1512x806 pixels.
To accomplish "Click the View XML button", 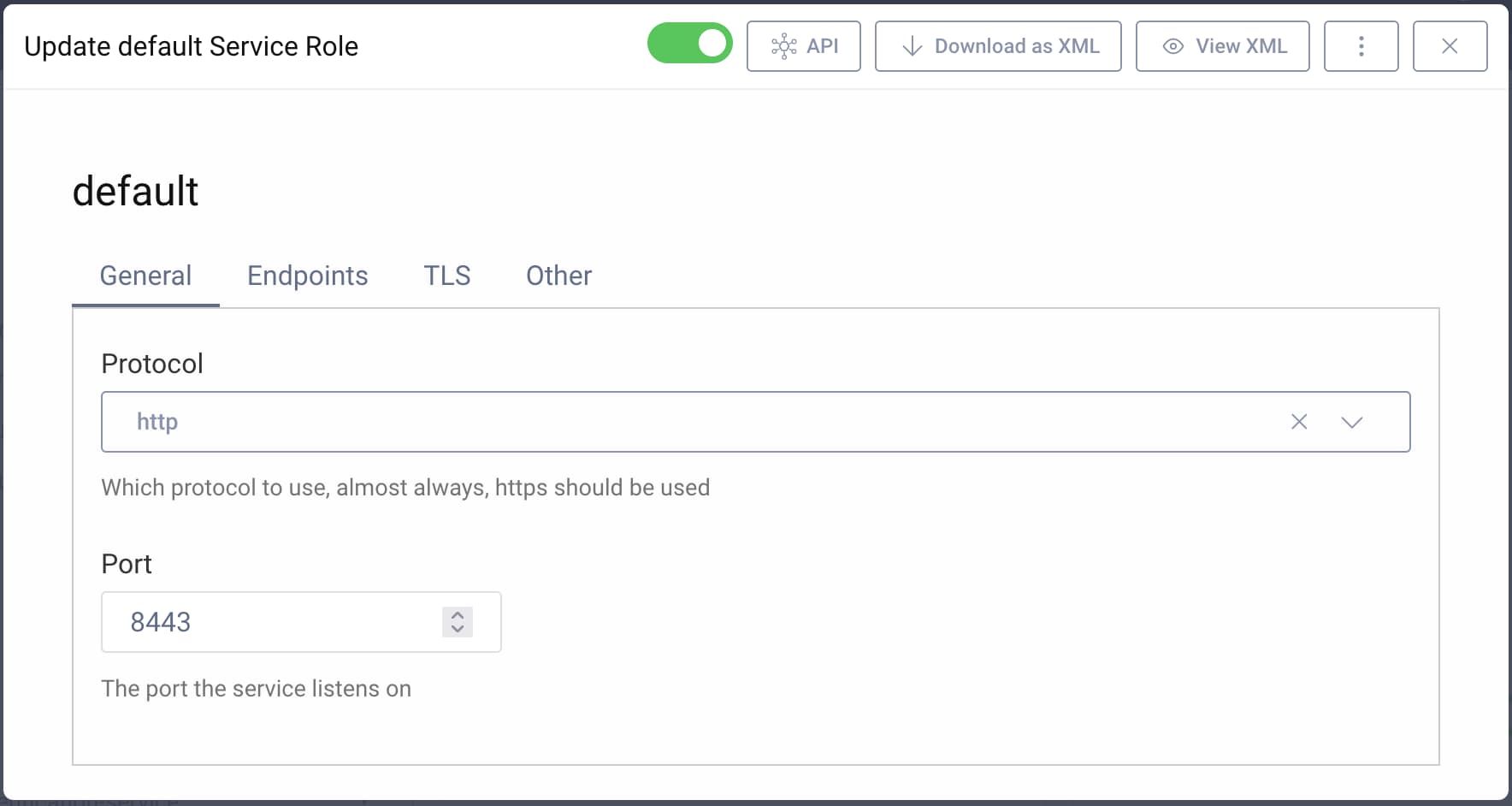I will click(x=1222, y=46).
